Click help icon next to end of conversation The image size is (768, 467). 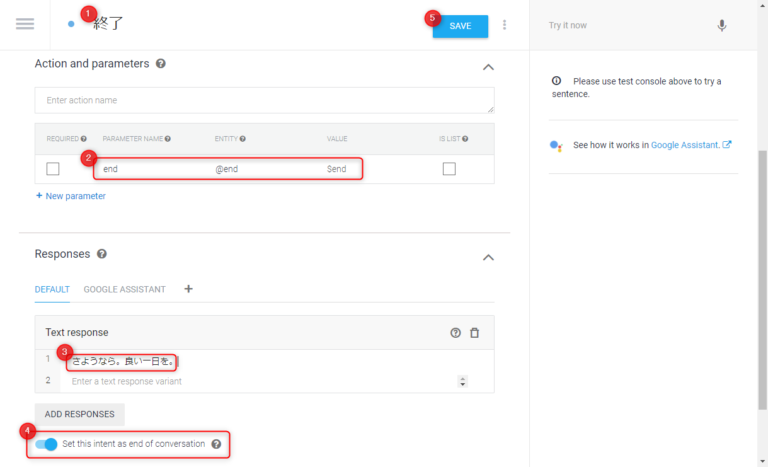[x=216, y=444]
